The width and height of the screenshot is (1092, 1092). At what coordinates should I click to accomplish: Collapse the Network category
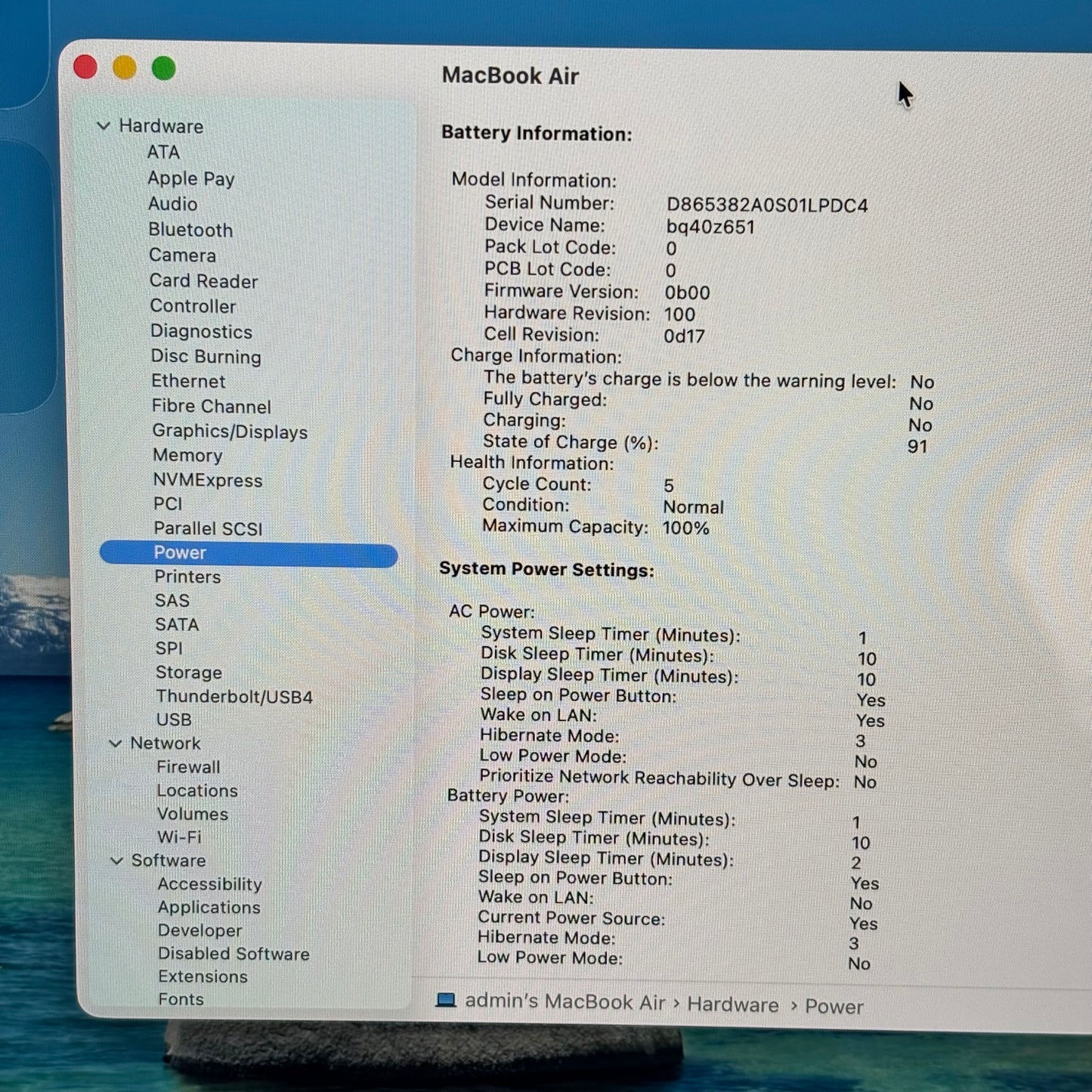coord(116,743)
